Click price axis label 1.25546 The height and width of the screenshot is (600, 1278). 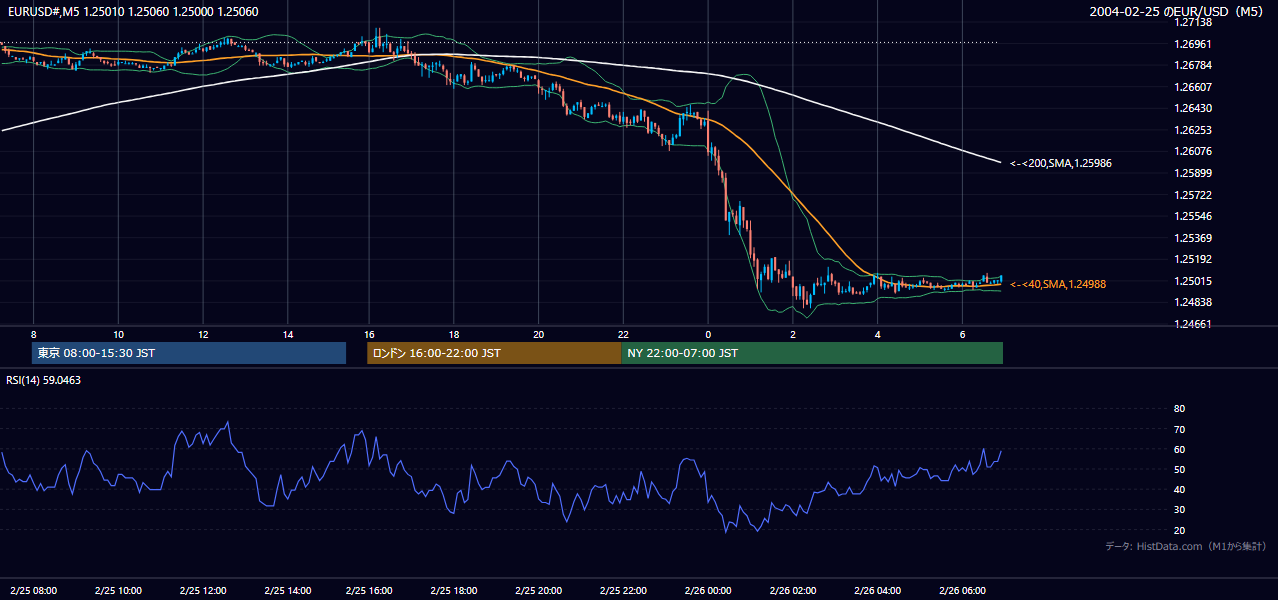tap(1194, 216)
